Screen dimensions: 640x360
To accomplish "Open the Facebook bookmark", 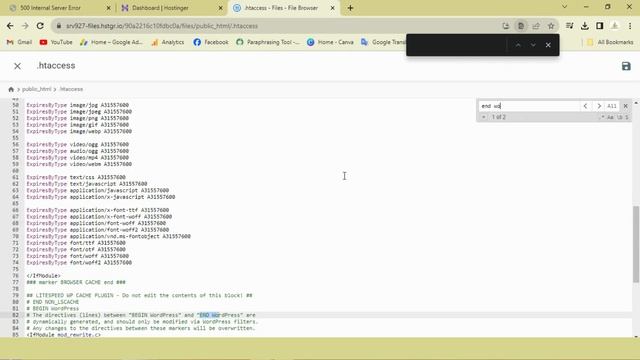I will [x=211, y=42].
